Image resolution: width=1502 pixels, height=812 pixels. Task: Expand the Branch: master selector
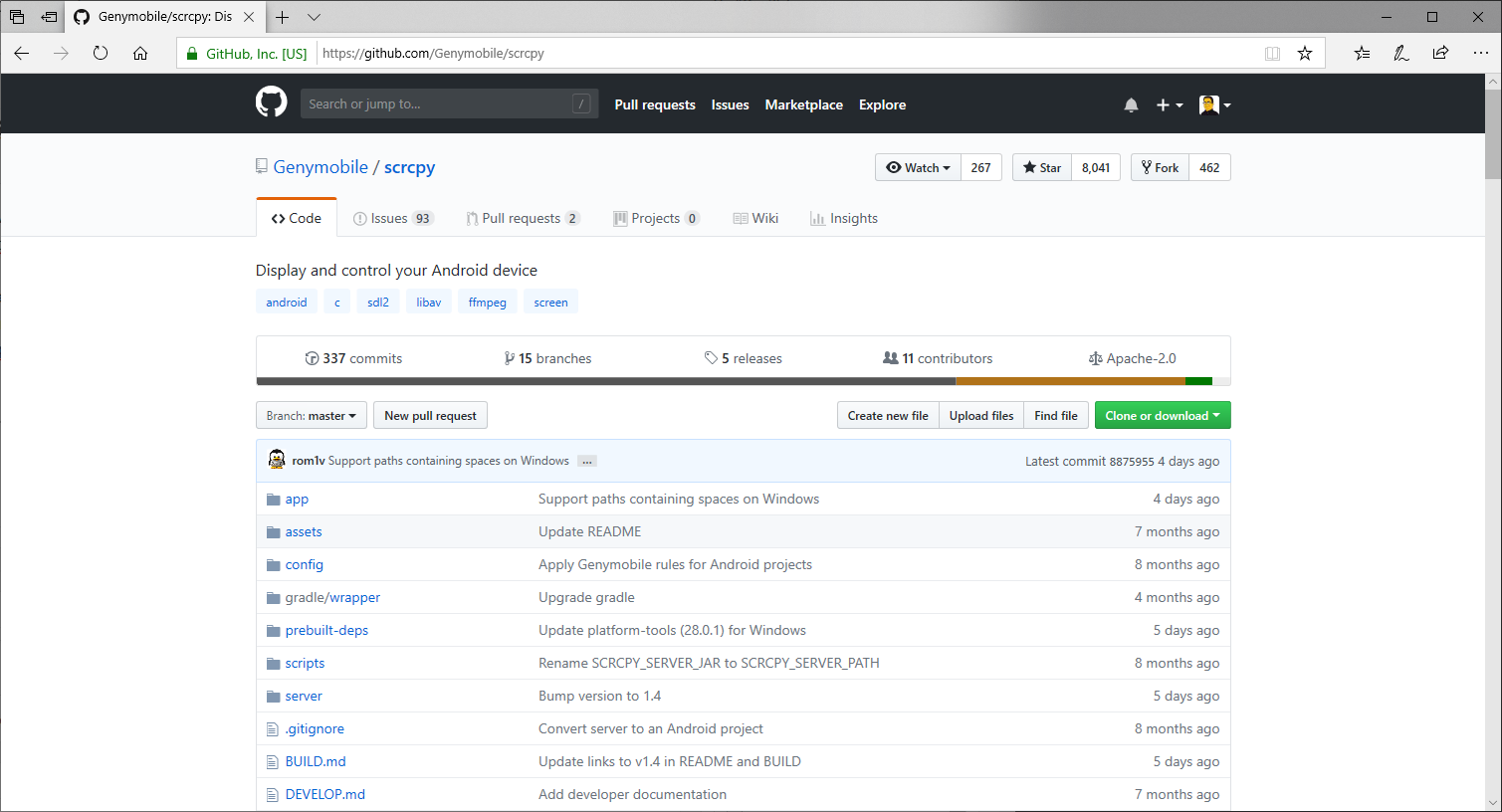311,416
